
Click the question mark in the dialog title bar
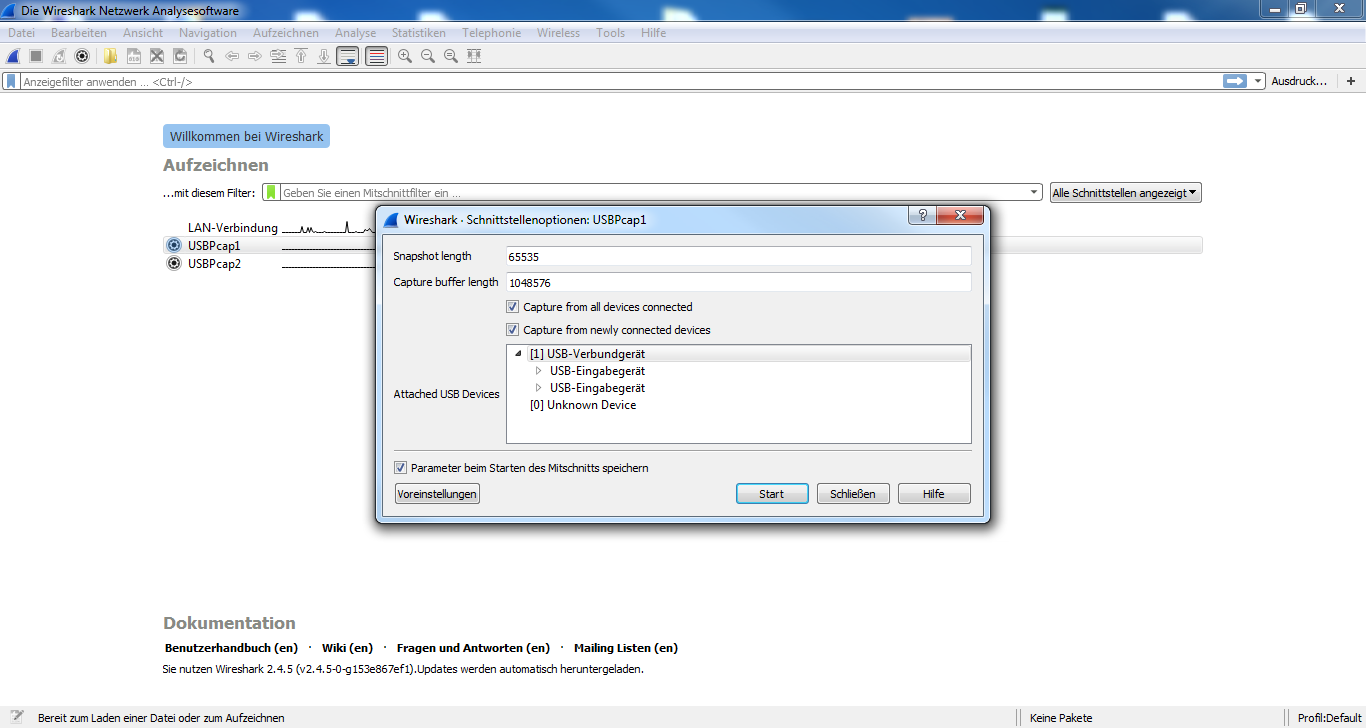(922, 215)
